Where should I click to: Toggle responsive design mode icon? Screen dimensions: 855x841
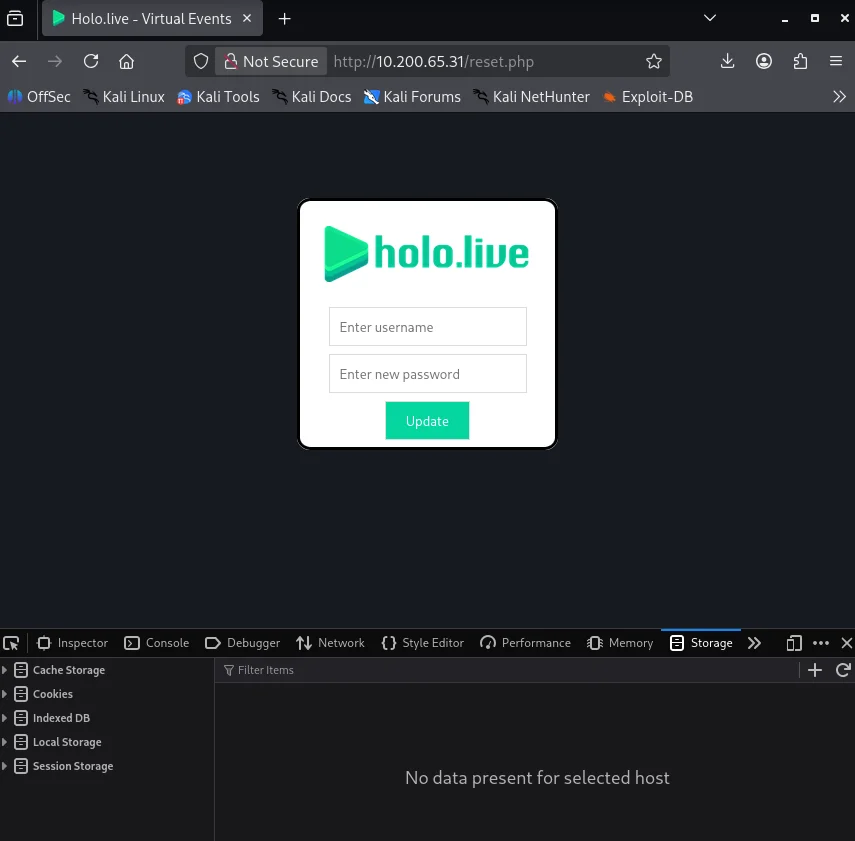click(794, 643)
